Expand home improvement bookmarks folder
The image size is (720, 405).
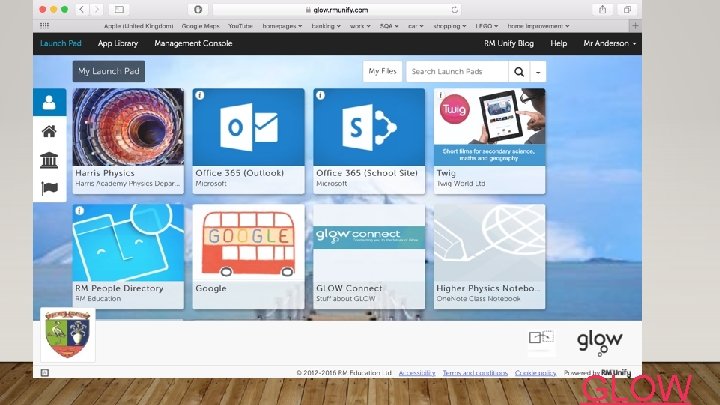coord(538,26)
